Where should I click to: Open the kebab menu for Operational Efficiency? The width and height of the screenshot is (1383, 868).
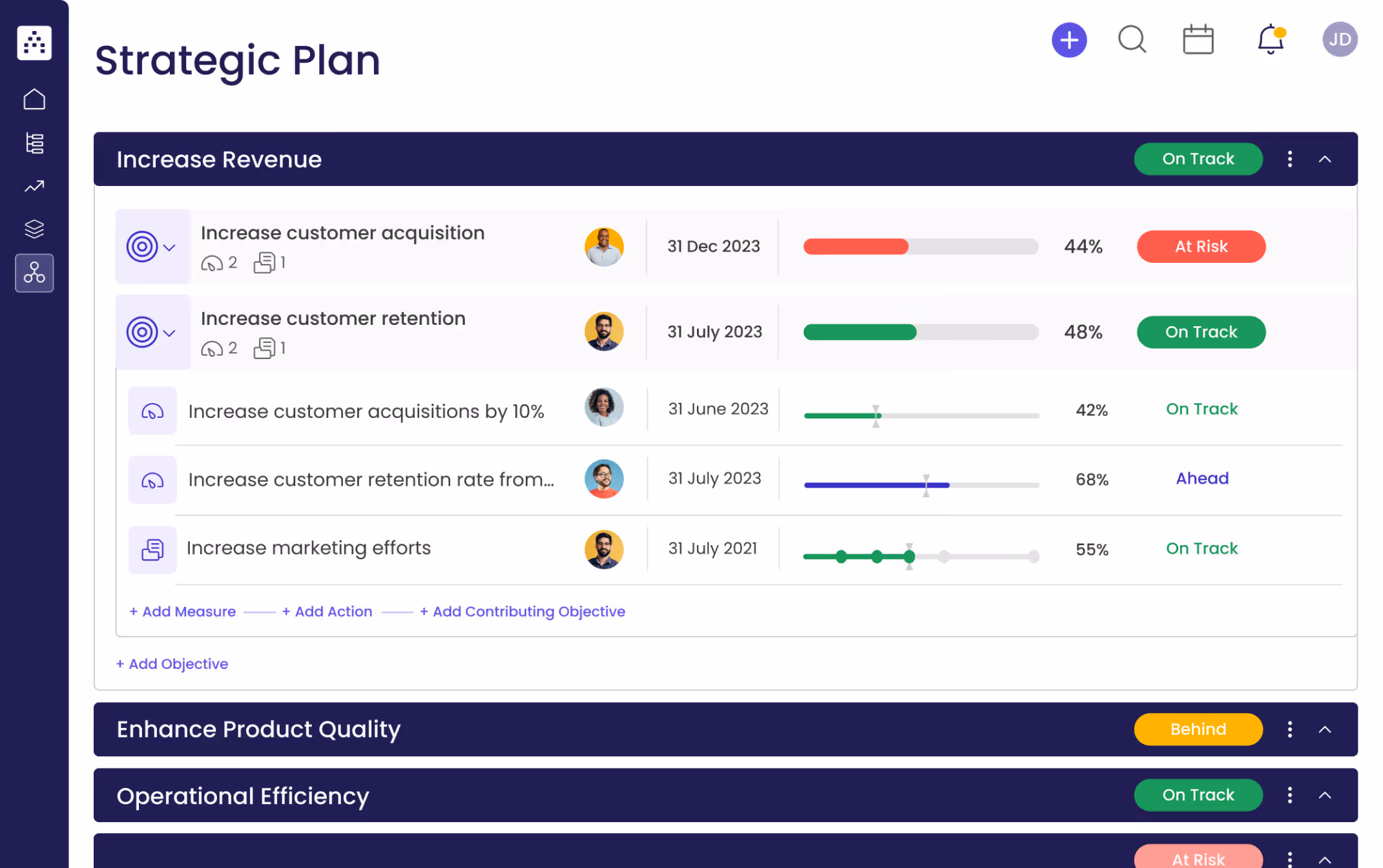click(x=1289, y=796)
